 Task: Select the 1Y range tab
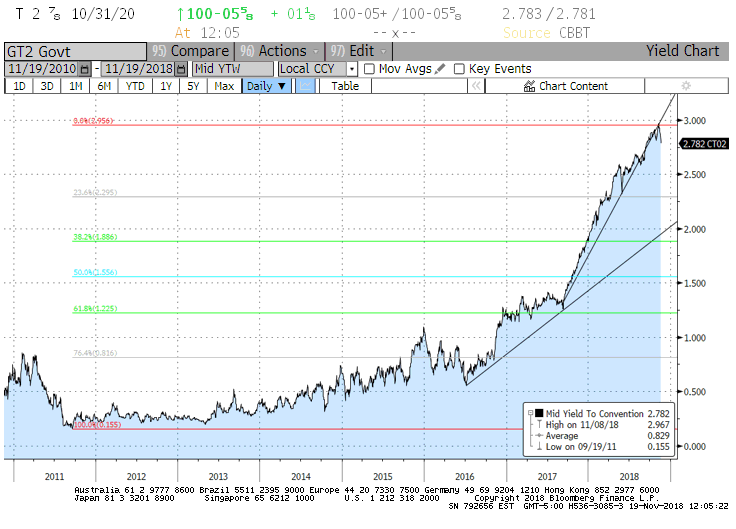pos(166,86)
